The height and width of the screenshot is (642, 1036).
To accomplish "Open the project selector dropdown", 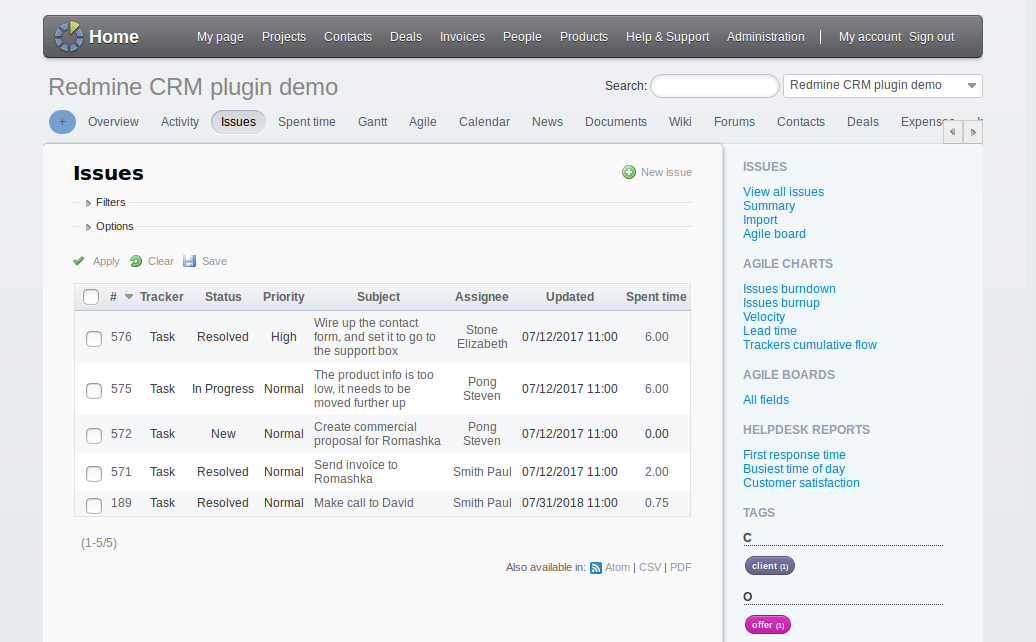I will [882, 86].
